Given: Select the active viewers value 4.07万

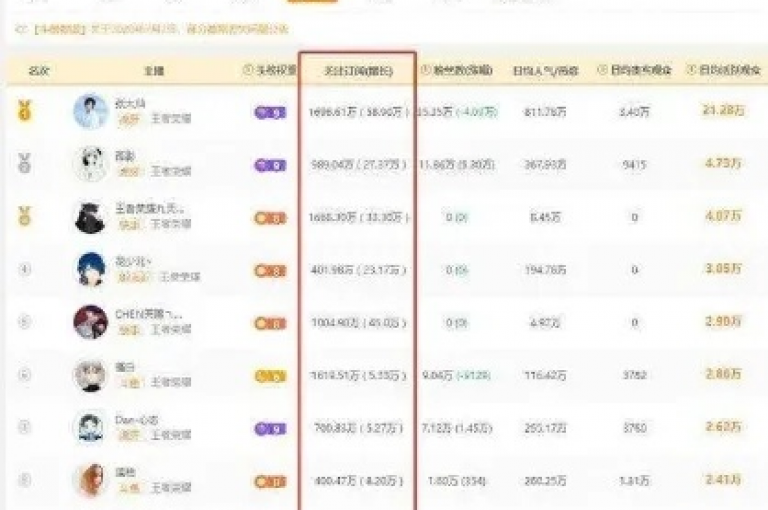Looking at the screenshot, I should click(x=723, y=216).
